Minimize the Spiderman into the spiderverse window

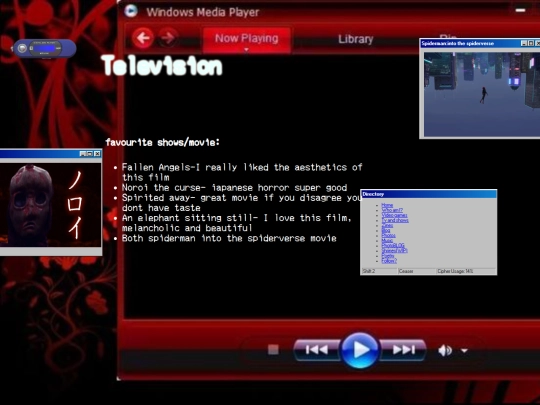tap(524, 43)
